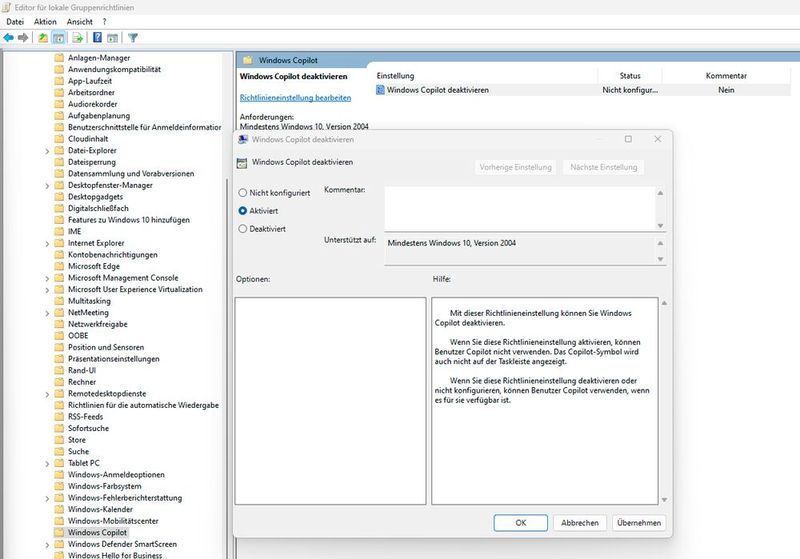
Task: Select 'Windows Hello for Business' folder
Action: point(115,555)
